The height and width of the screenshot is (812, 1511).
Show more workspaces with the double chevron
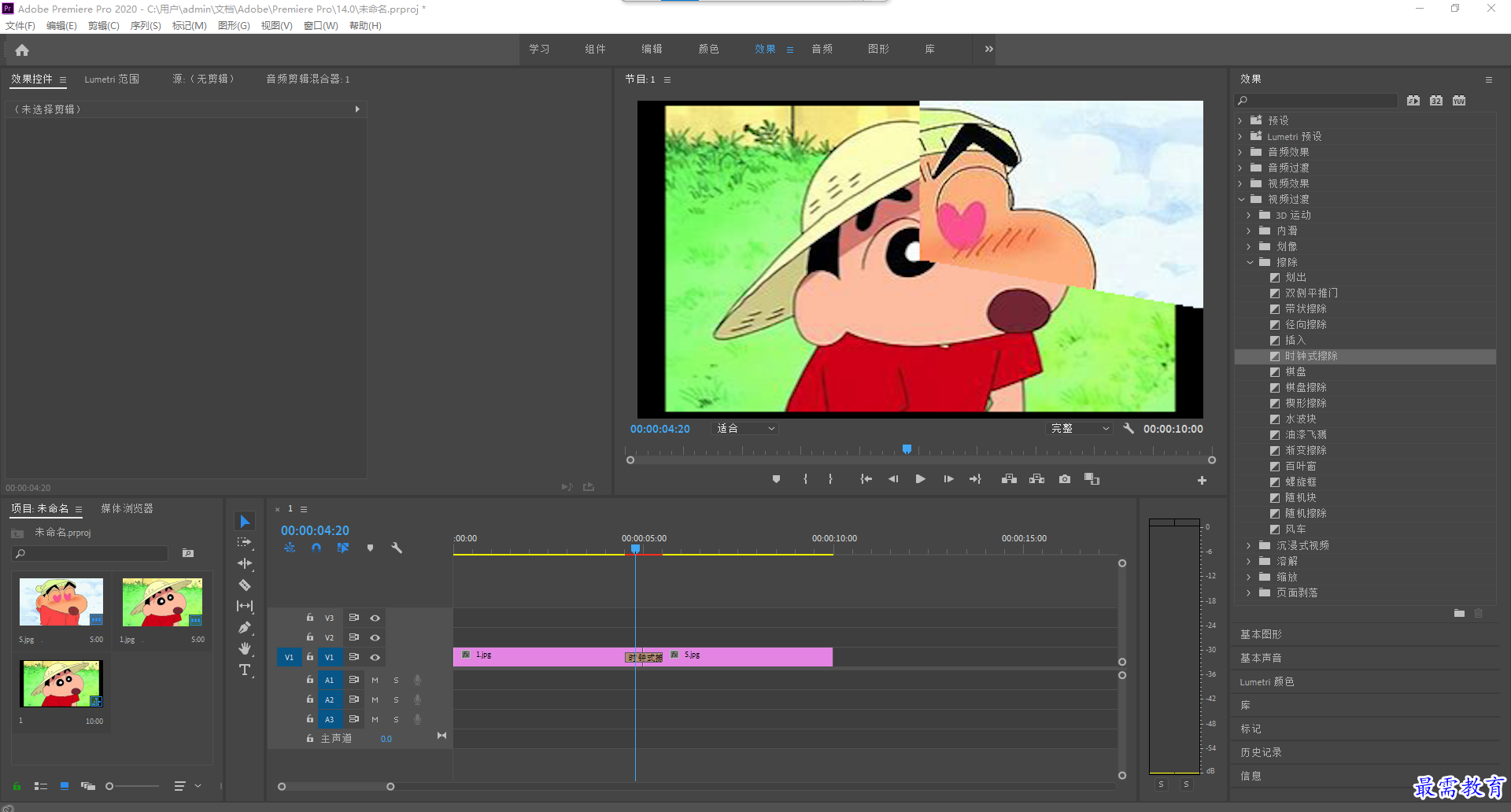988,49
